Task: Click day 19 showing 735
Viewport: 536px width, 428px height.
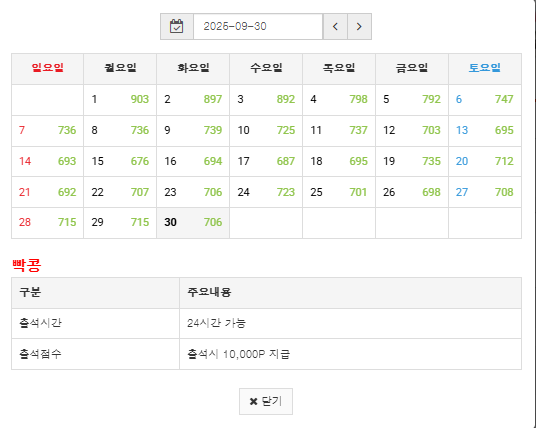Action: click(412, 161)
